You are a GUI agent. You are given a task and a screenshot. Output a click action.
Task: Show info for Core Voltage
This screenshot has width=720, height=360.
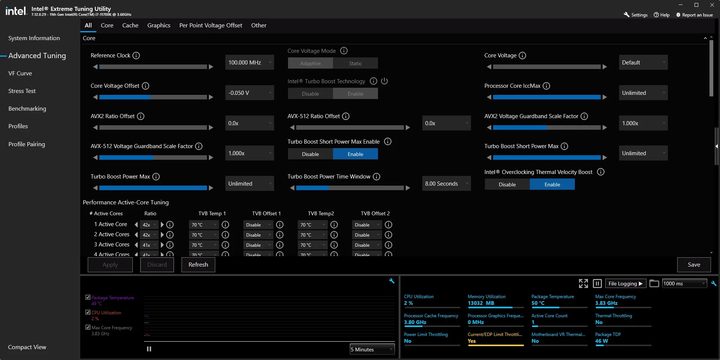pos(522,55)
